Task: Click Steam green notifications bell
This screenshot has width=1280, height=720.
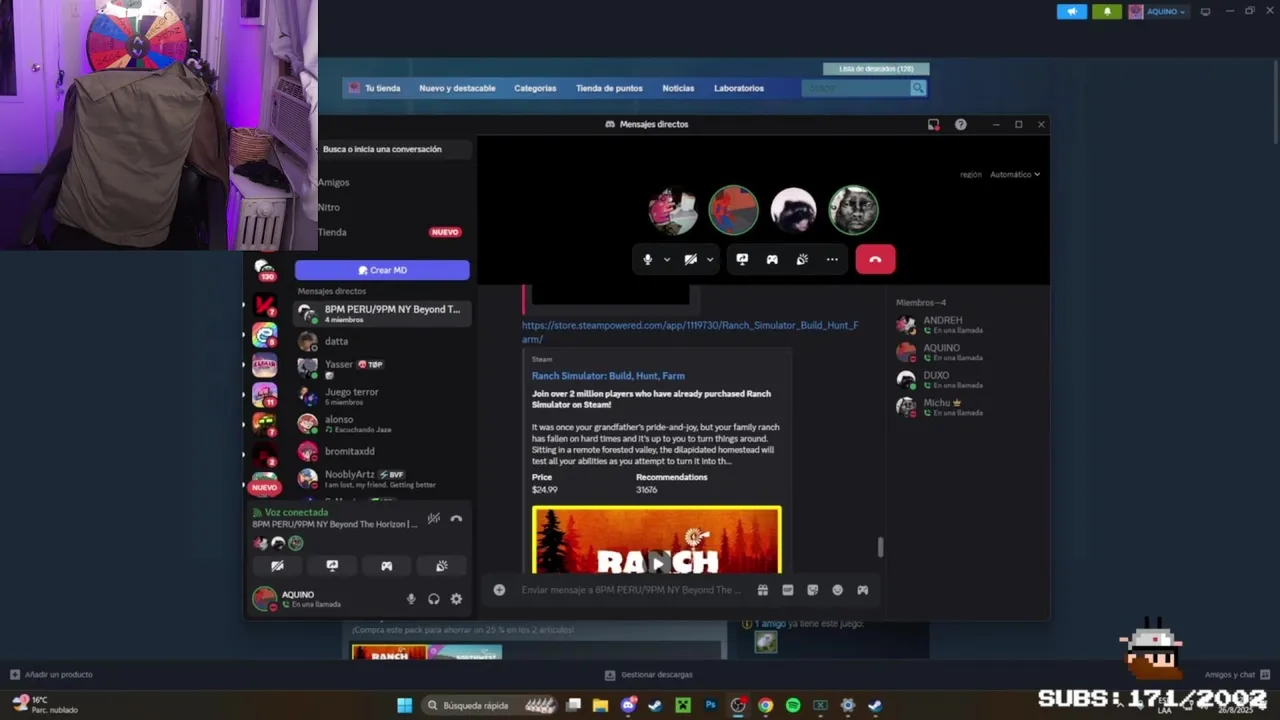Action: (x=1107, y=12)
